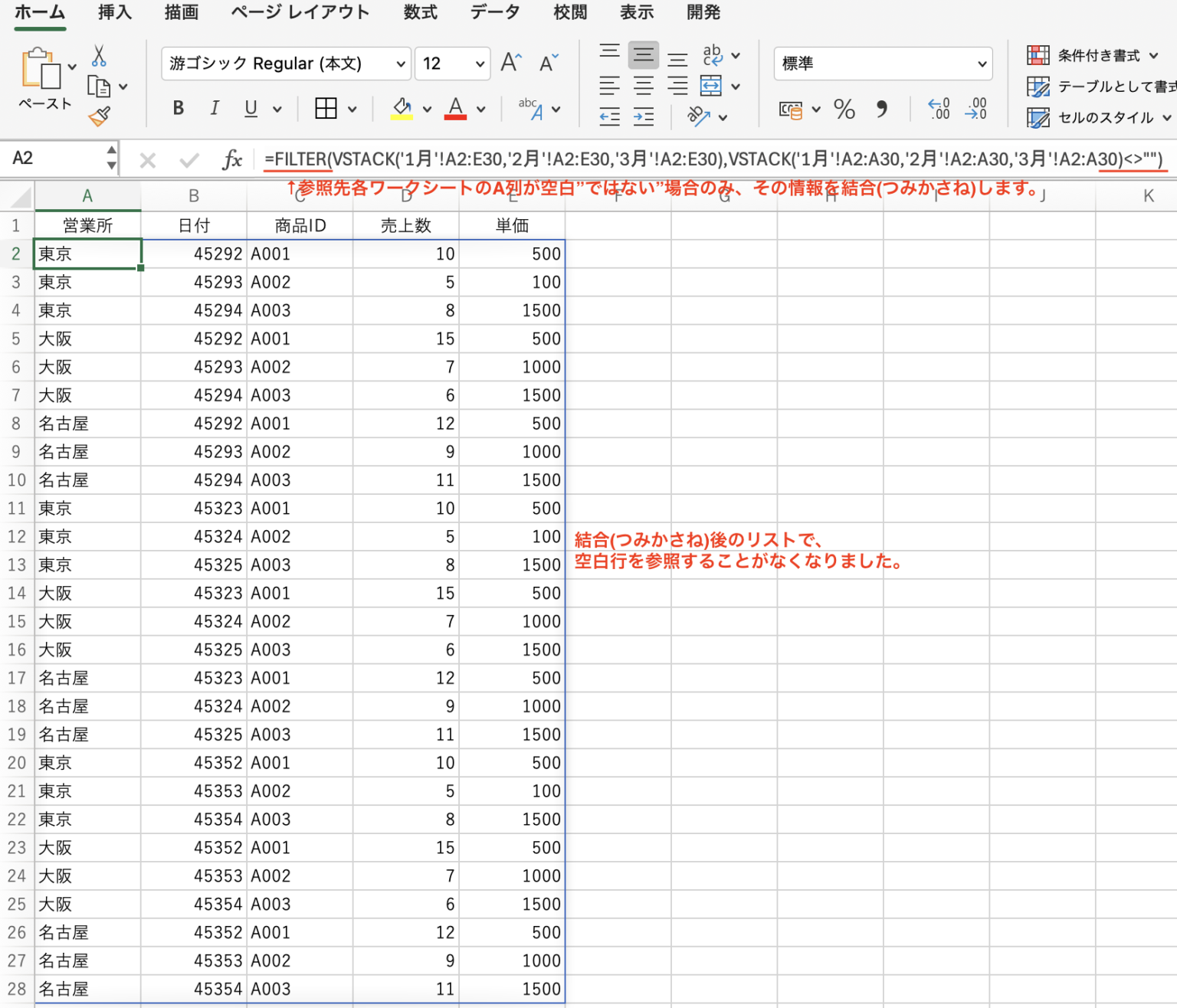Align text to bottom
1177x1008 pixels.
coord(677,58)
